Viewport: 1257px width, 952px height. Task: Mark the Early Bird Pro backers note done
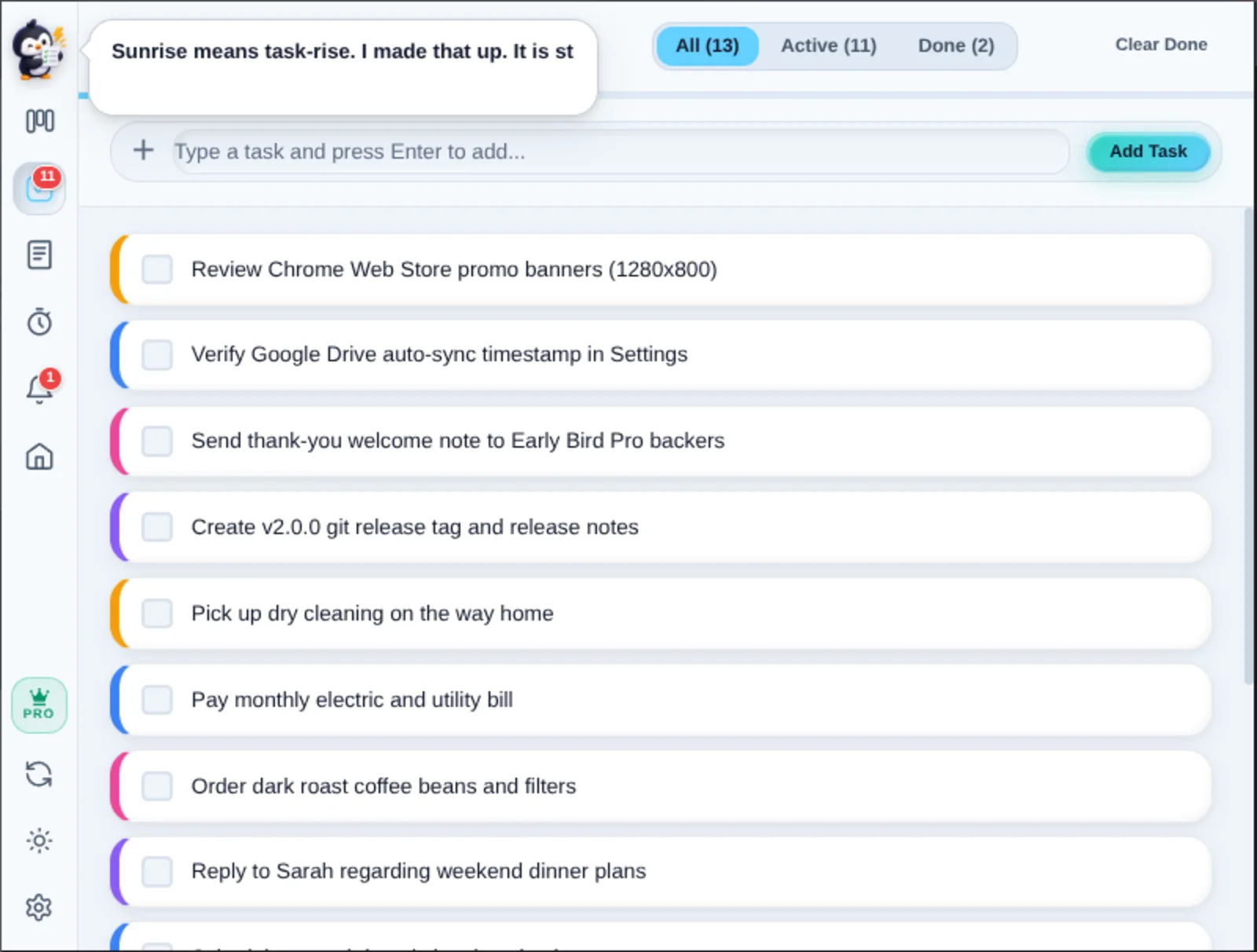pyautogui.click(x=157, y=441)
